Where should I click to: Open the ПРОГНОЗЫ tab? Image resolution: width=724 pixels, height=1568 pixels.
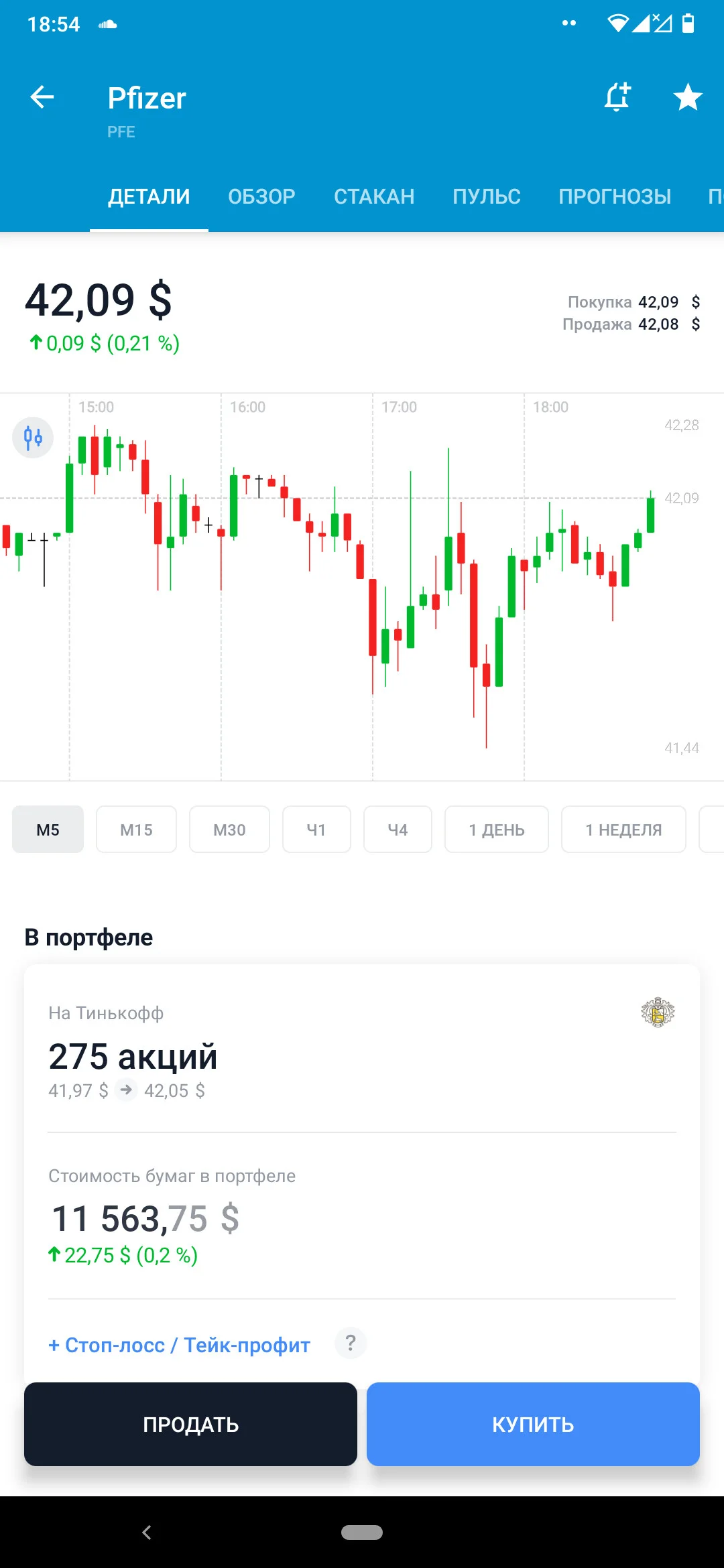[615, 196]
